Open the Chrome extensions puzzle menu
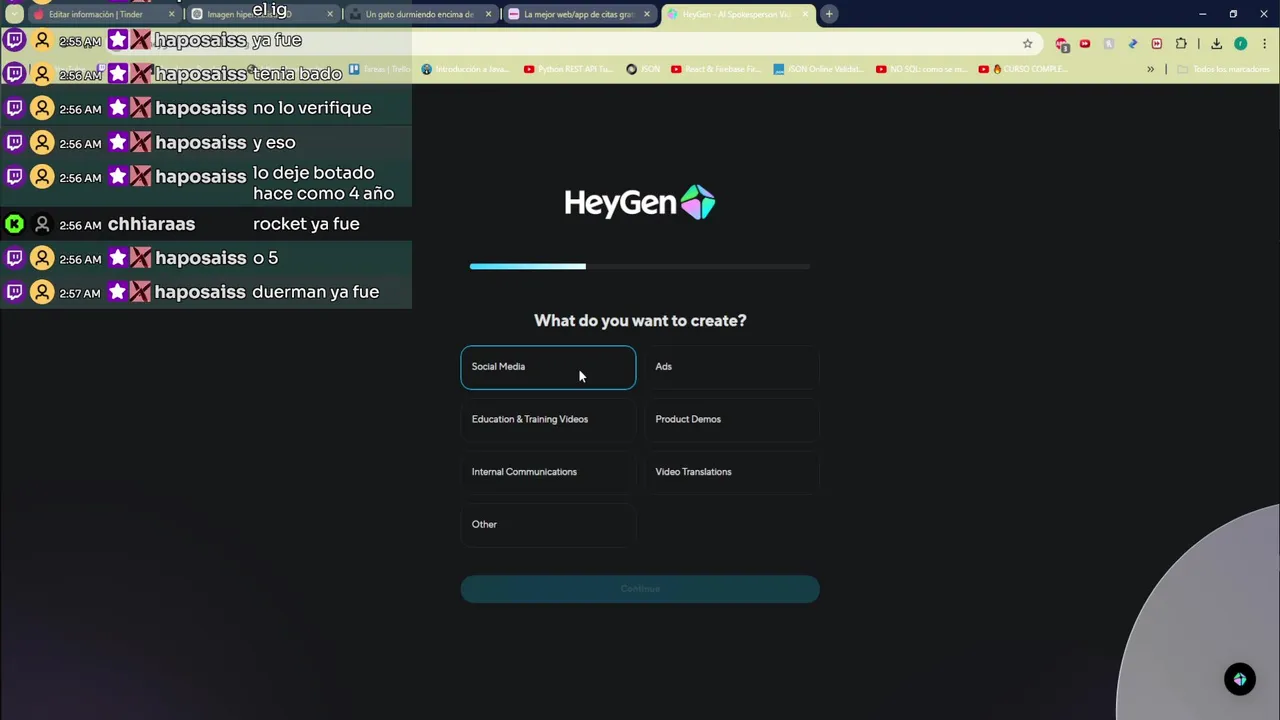 pyautogui.click(x=1181, y=44)
